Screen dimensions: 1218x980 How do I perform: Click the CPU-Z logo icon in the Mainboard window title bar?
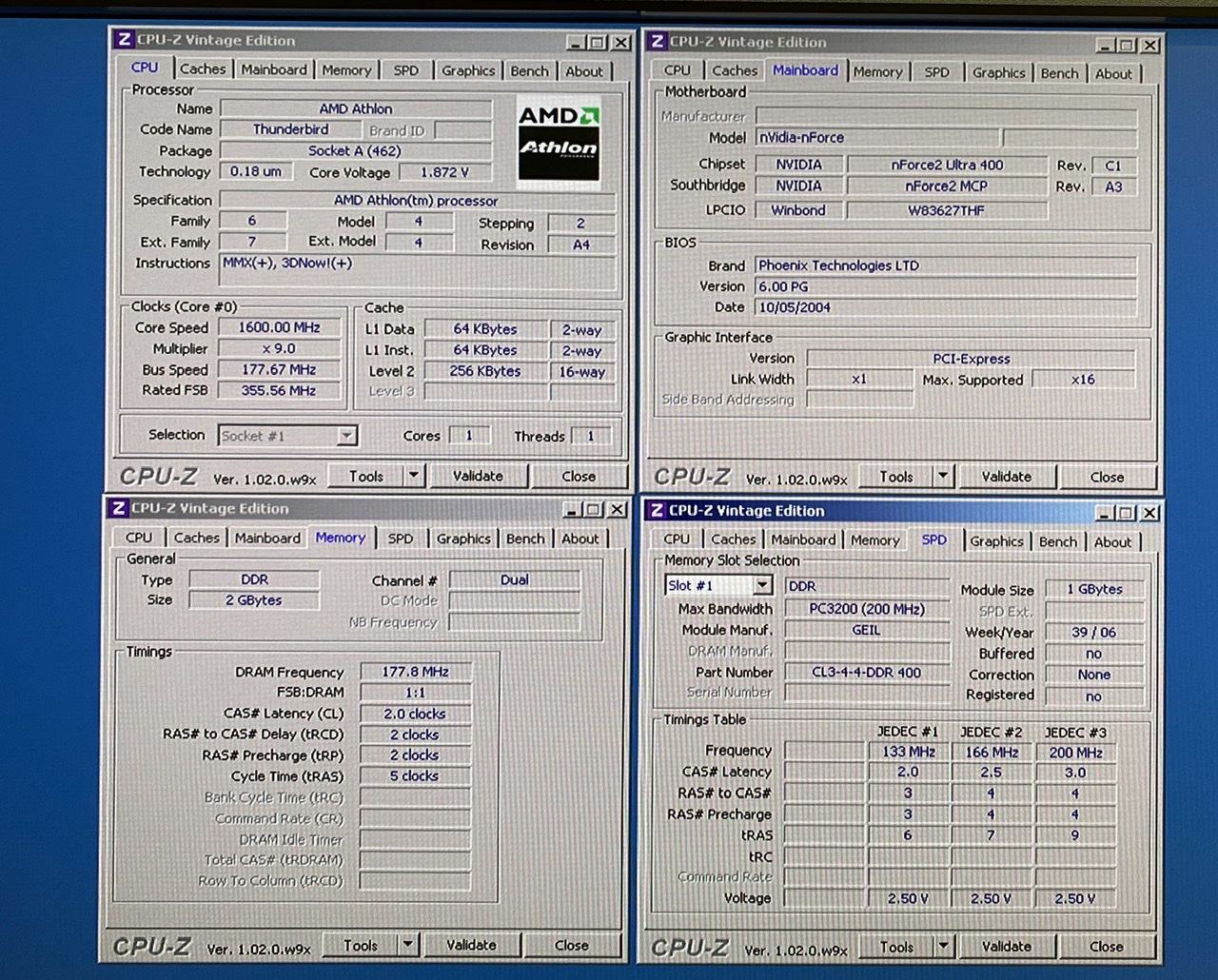point(658,42)
